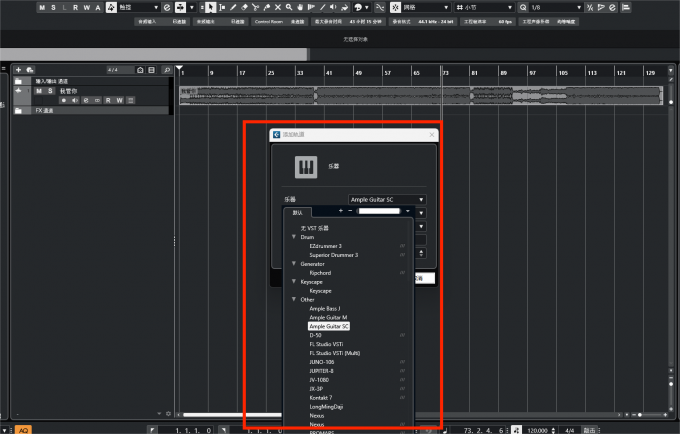Solo the audio track with S button
Image resolution: width=680 pixels, height=434 pixels.
click(x=50, y=91)
